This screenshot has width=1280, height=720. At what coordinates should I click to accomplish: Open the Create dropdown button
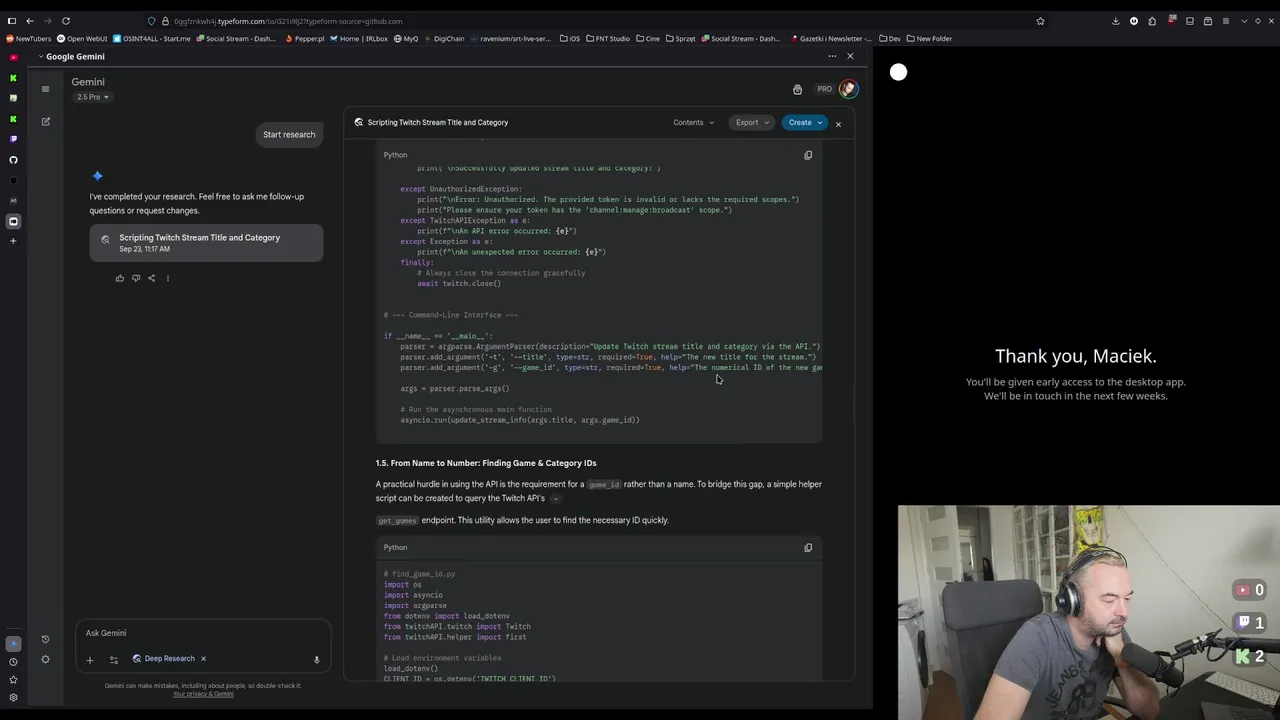tap(805, 123)
